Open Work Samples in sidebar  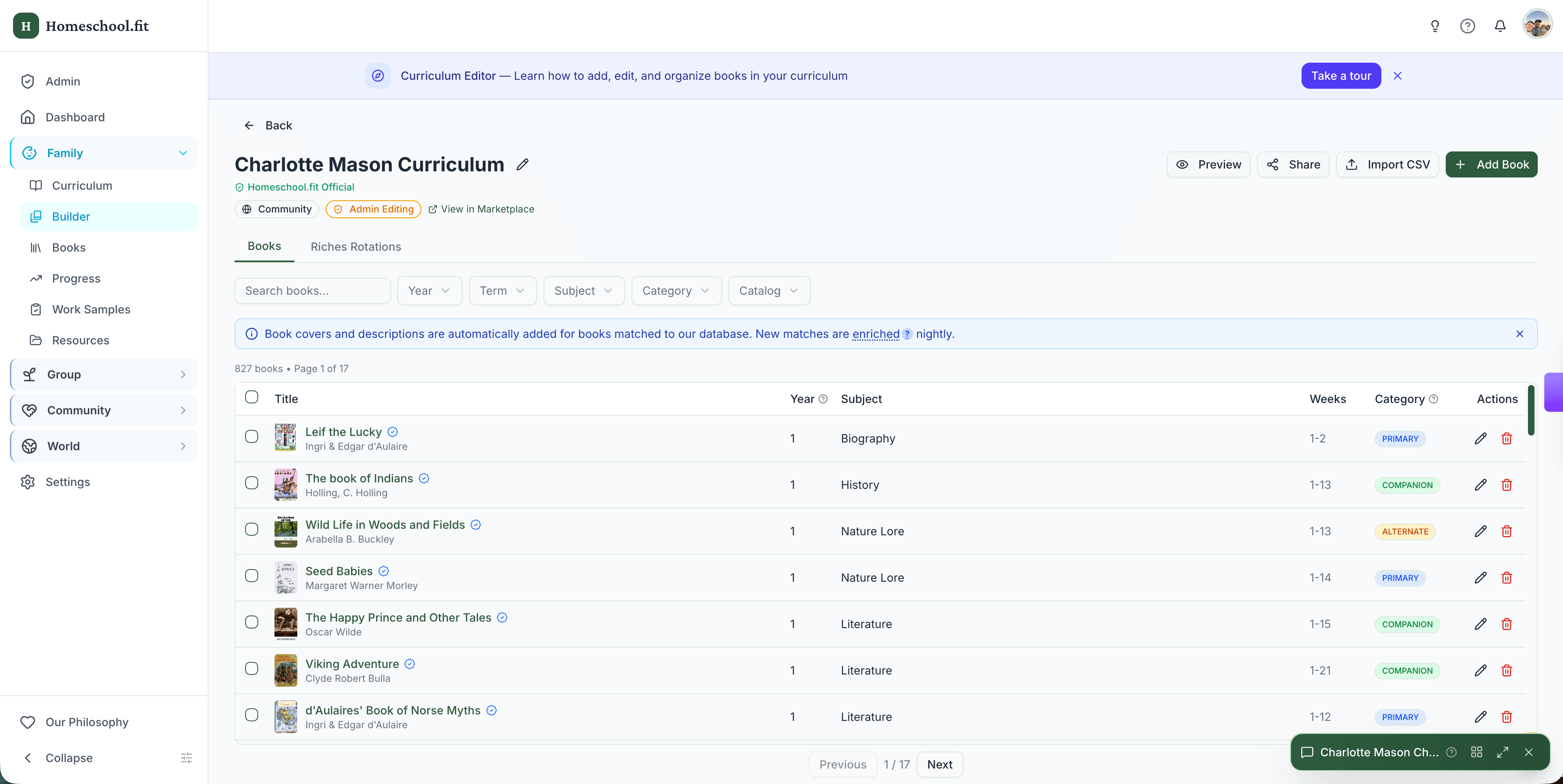click(91, 309)
